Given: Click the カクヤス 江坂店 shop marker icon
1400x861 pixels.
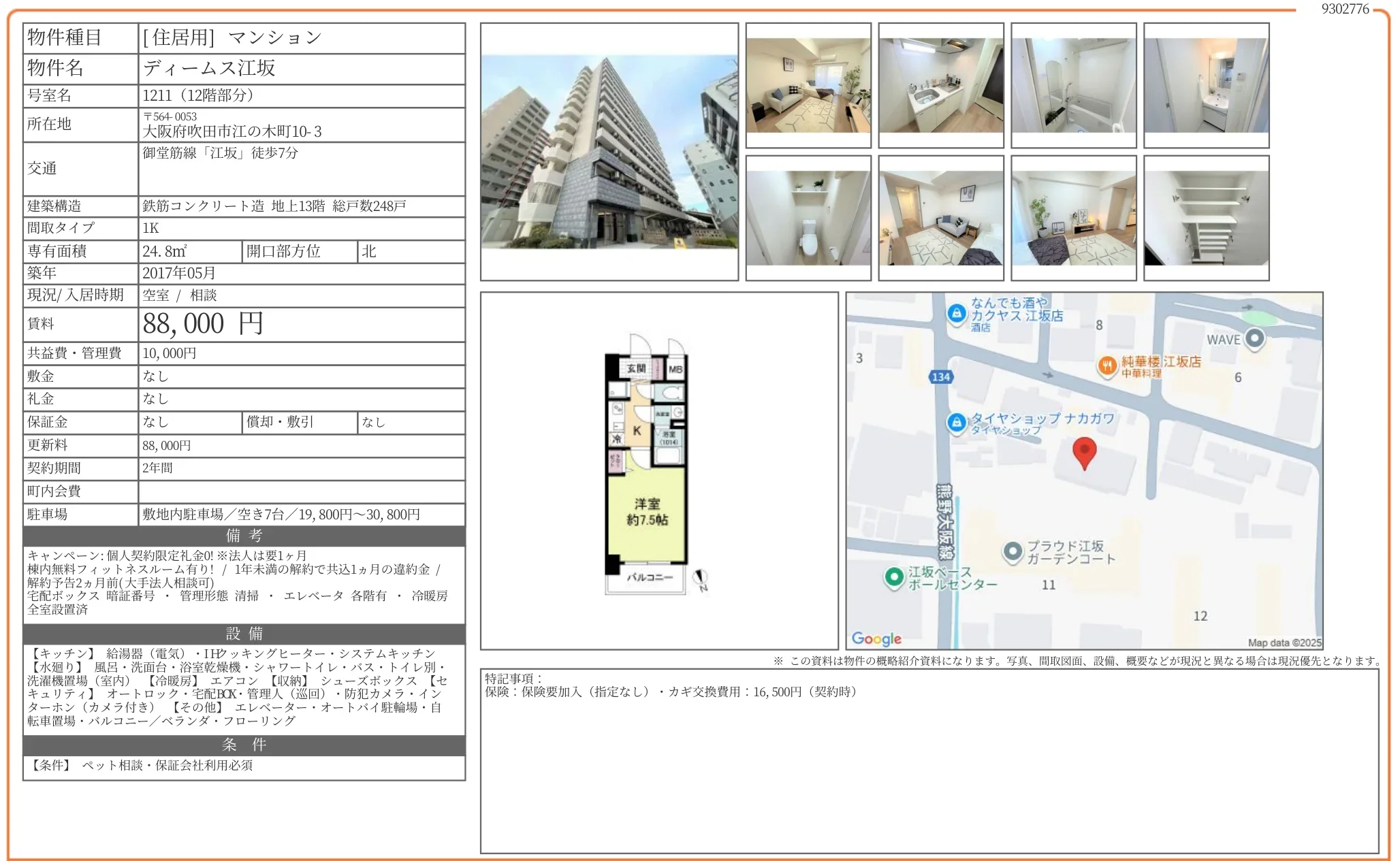Looking at the screenshot, I should pos(957,313).
